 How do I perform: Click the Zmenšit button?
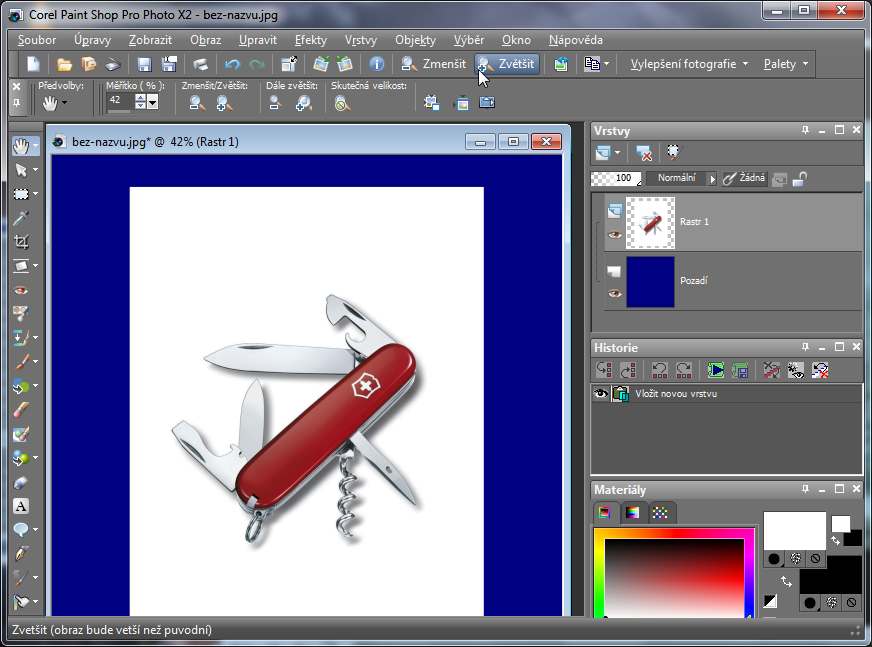(434, 64)
